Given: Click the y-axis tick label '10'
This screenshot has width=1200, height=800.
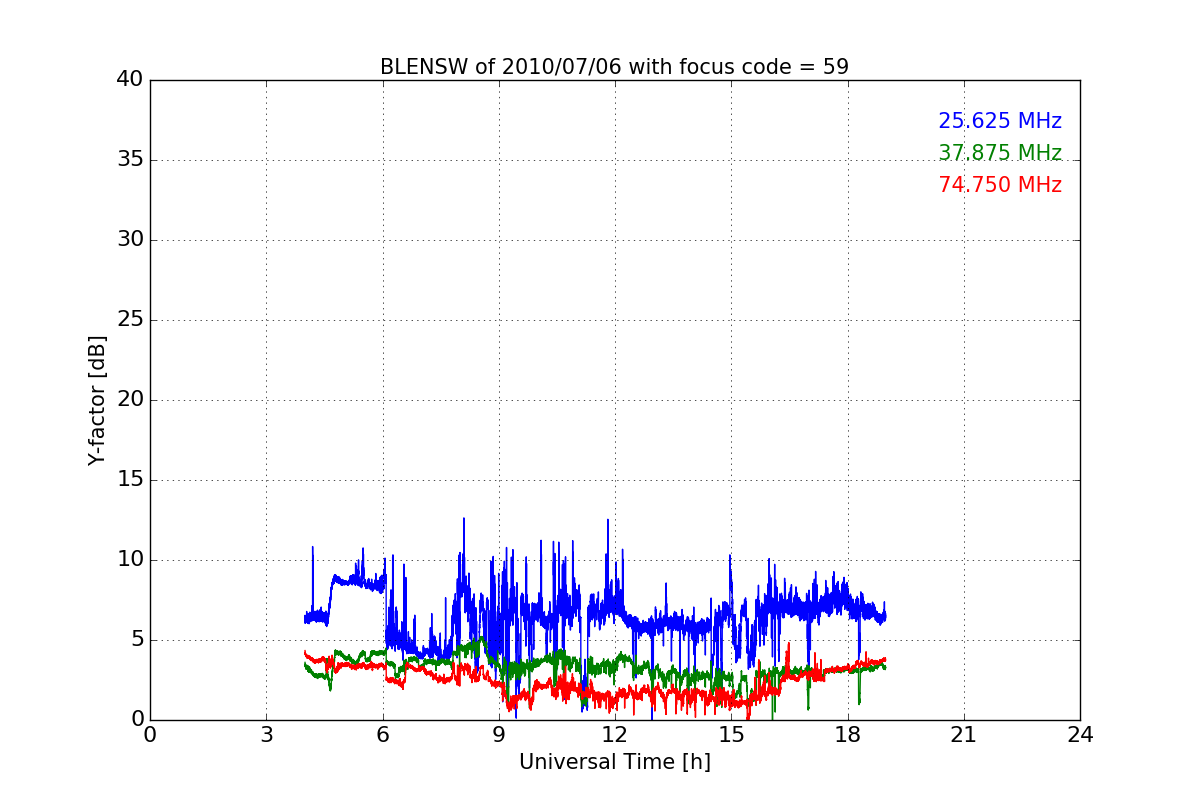Looking at the screenshot, I should (130, 560).
